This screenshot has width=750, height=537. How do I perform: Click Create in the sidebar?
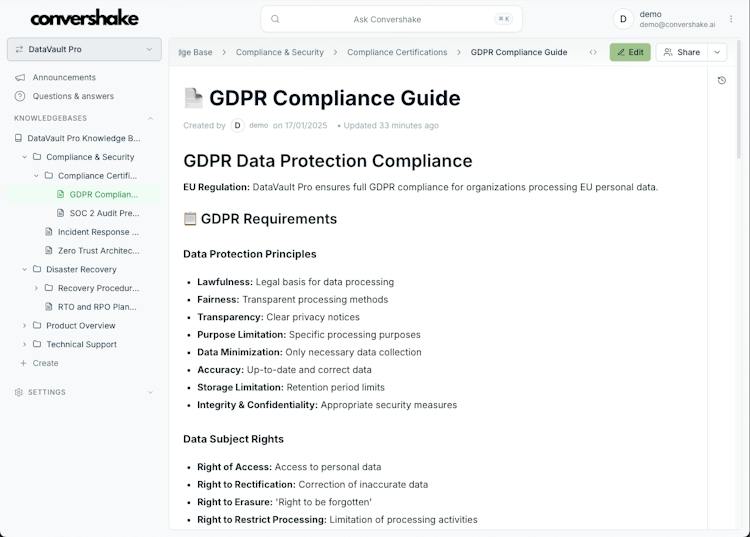45,363
